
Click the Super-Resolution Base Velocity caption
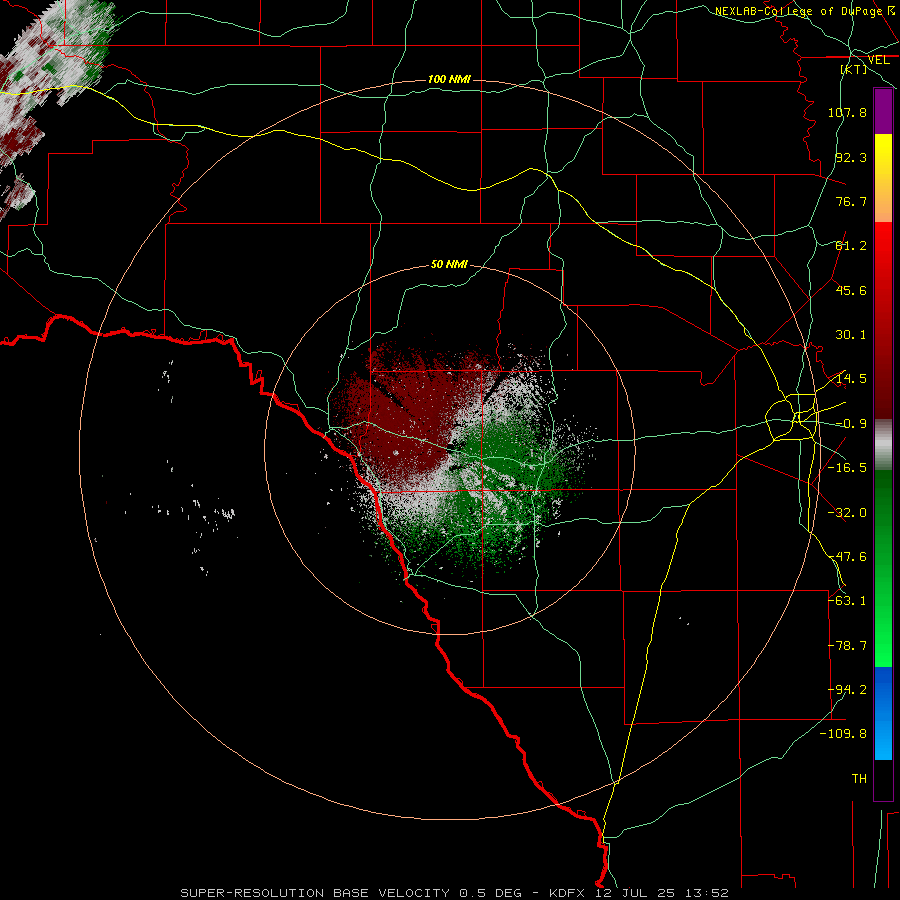454,893
